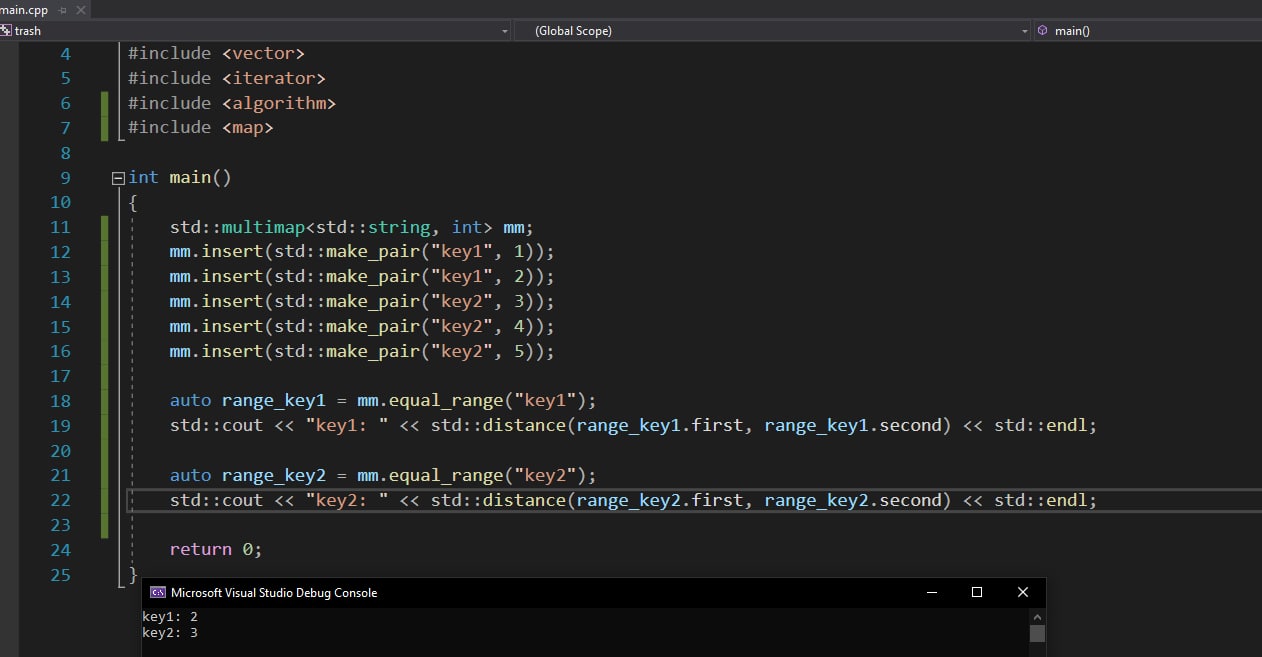
Task: Click the Debug Console scrollbar up arrow
Action: tap(1037, 616)
